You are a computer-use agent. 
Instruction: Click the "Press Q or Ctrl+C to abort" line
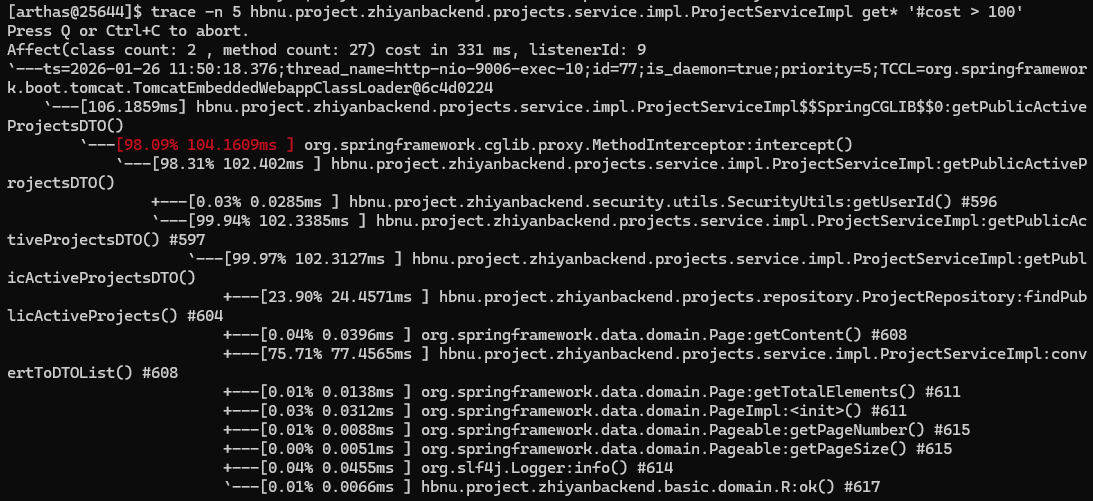[123, 29]
